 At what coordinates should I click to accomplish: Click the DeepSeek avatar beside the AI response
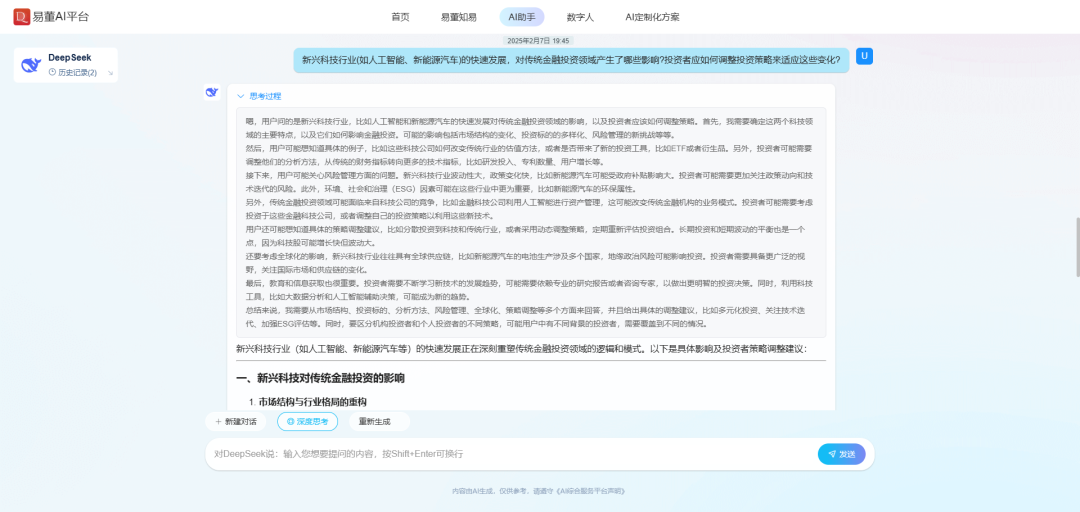[x=212, y=92]
